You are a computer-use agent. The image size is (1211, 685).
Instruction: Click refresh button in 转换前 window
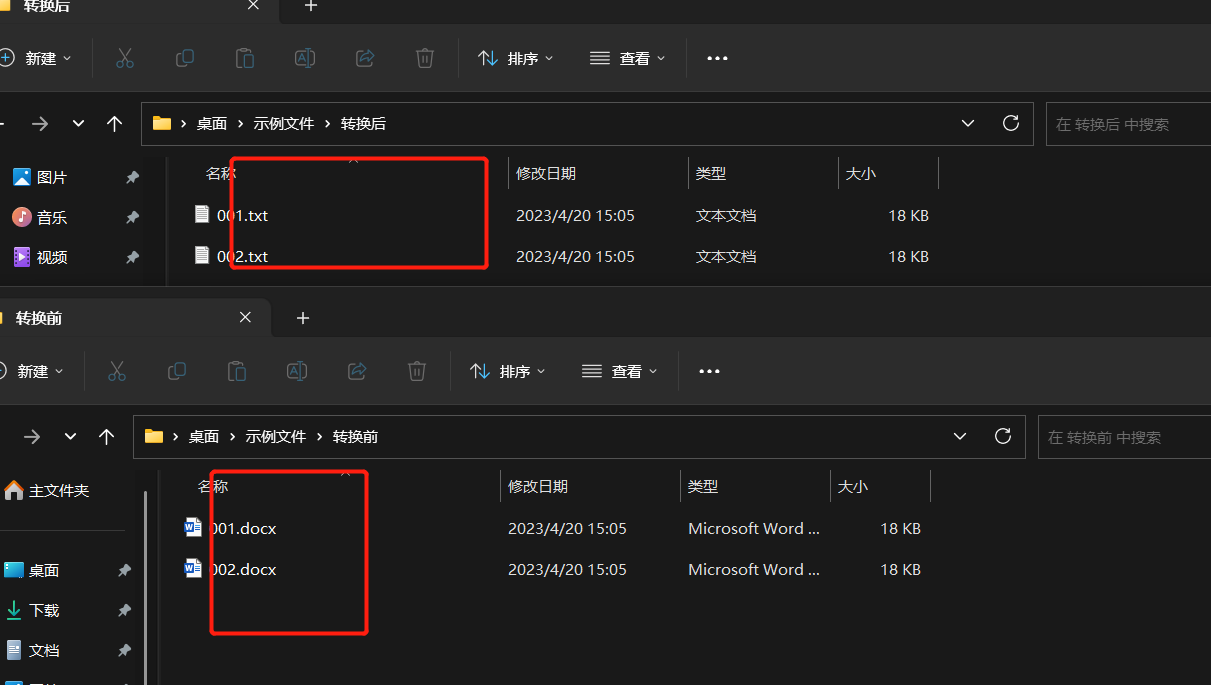(1003, 436)
